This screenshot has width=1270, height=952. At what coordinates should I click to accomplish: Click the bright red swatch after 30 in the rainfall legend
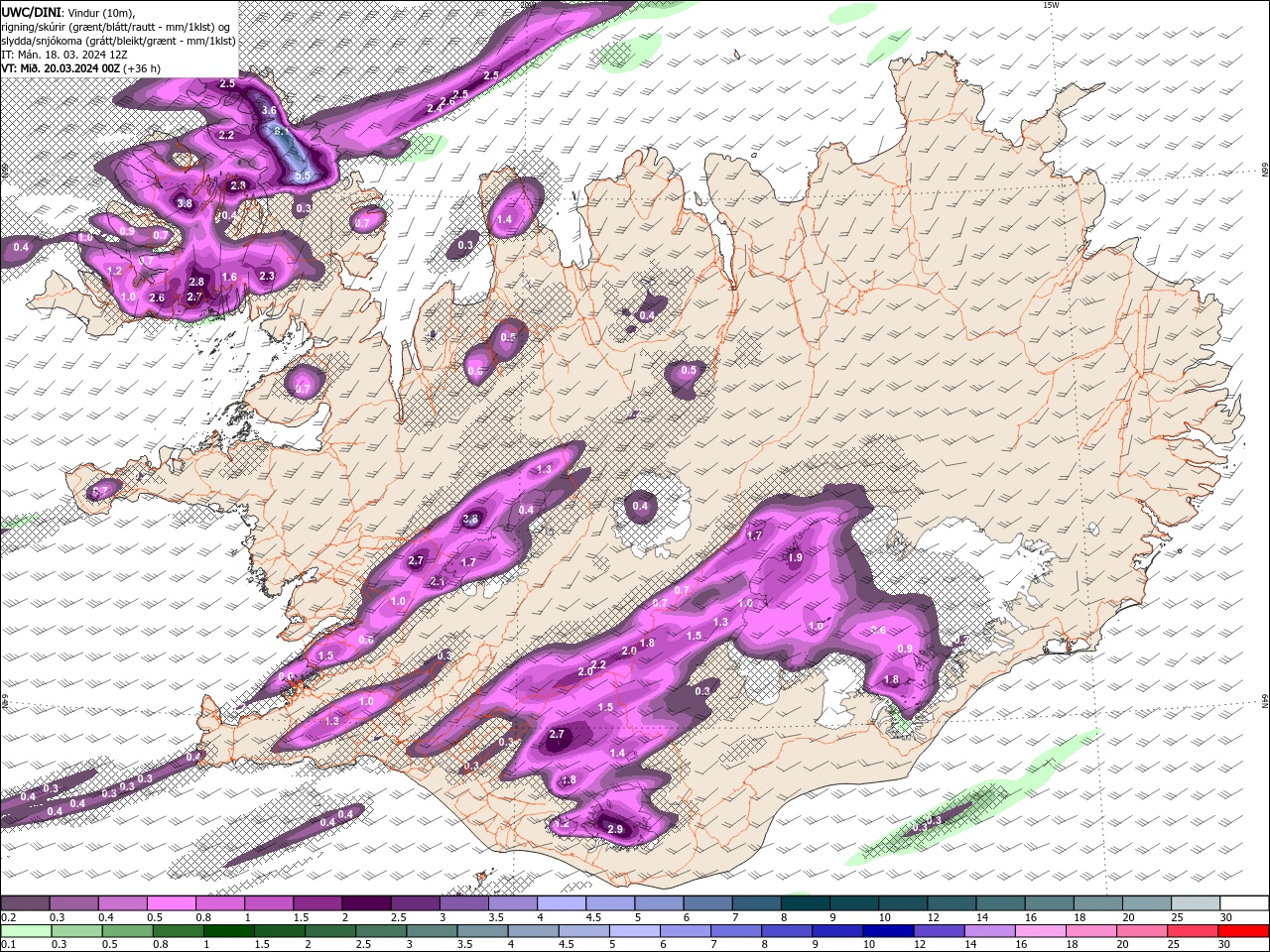1243,931
